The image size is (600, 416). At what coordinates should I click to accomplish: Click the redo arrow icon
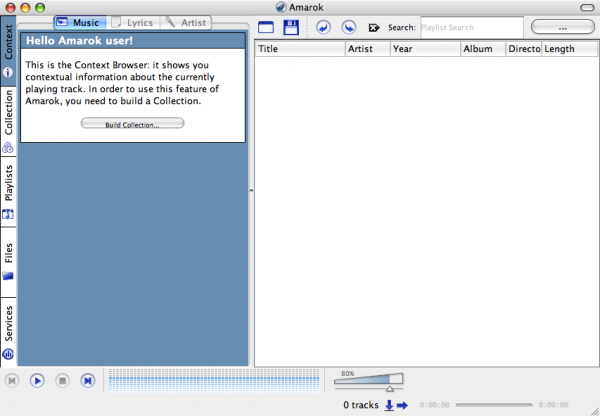click(x=349, y=28)
